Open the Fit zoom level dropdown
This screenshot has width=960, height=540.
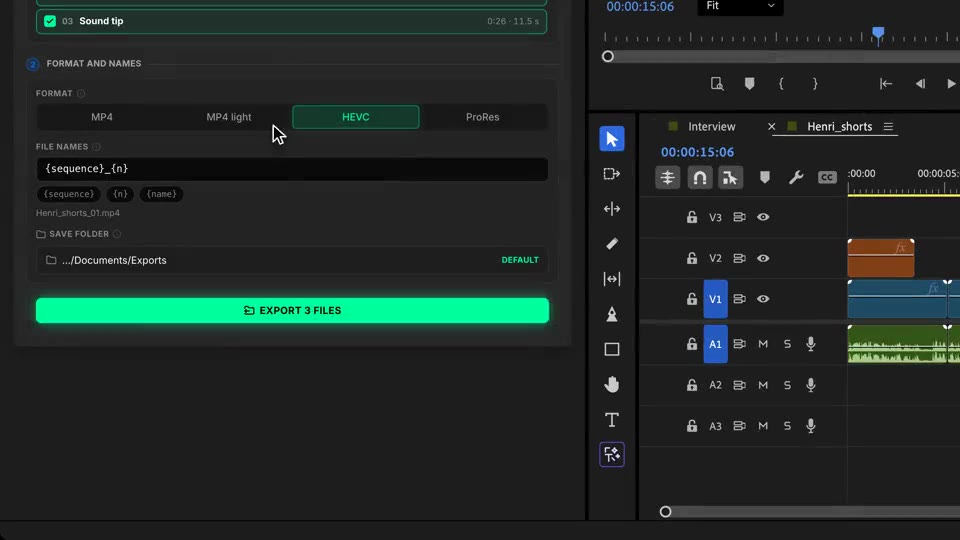pyautogui.click(x=740, y=6)
